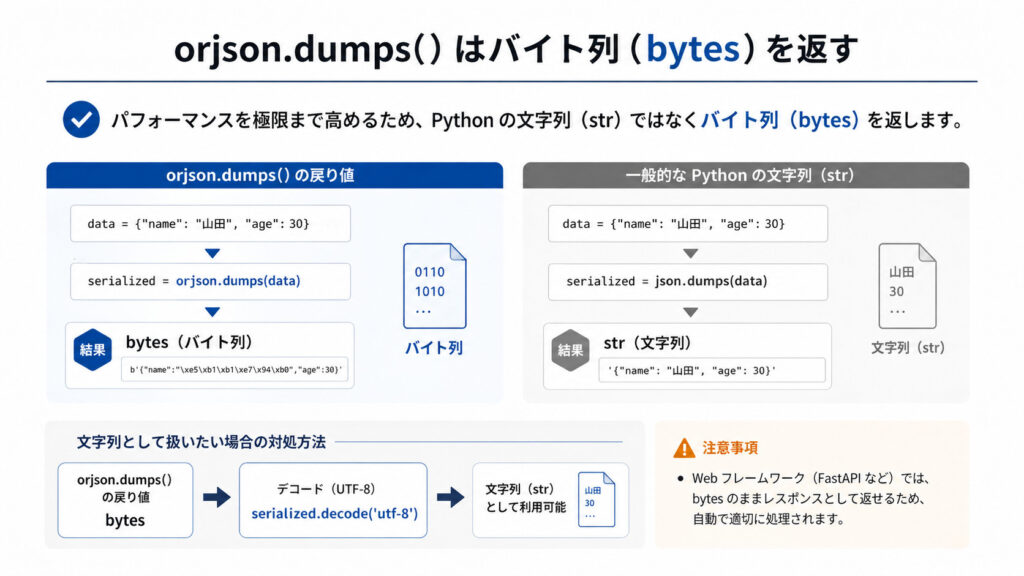Click the gray 山田 30 document icon
This screenshot has width=1024, height=576.
pos(907,285)
